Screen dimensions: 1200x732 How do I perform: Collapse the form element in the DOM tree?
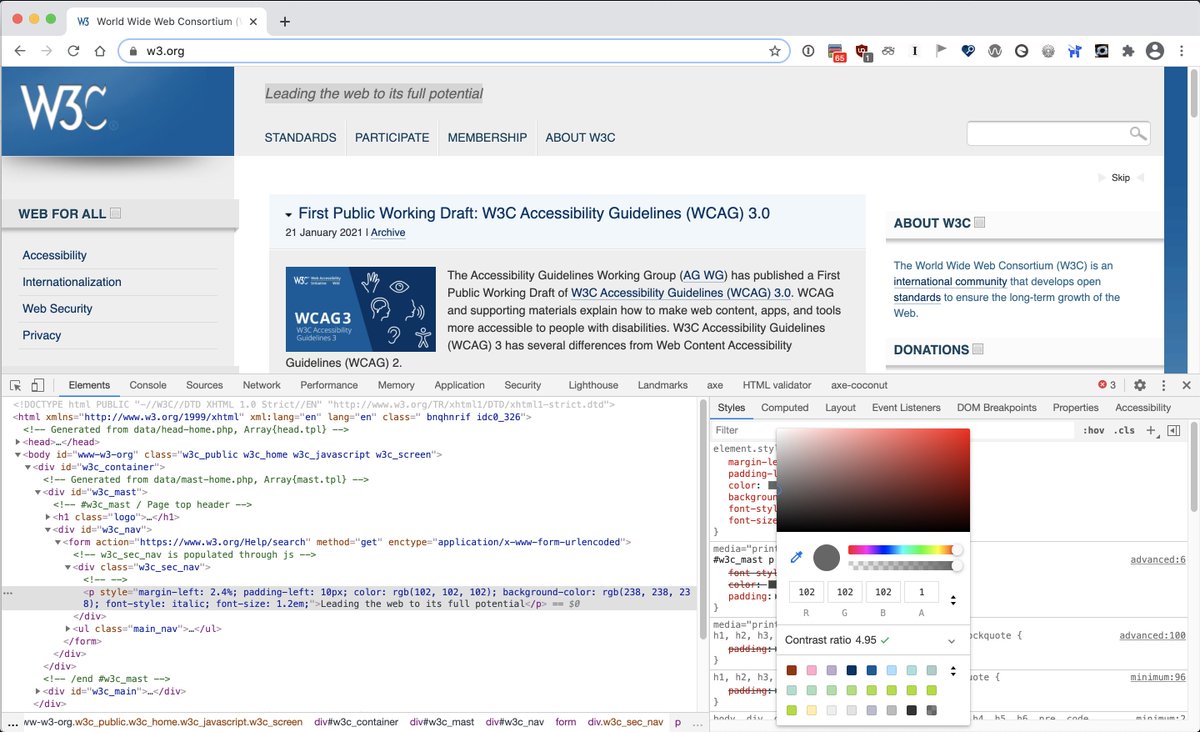(59, 541)
